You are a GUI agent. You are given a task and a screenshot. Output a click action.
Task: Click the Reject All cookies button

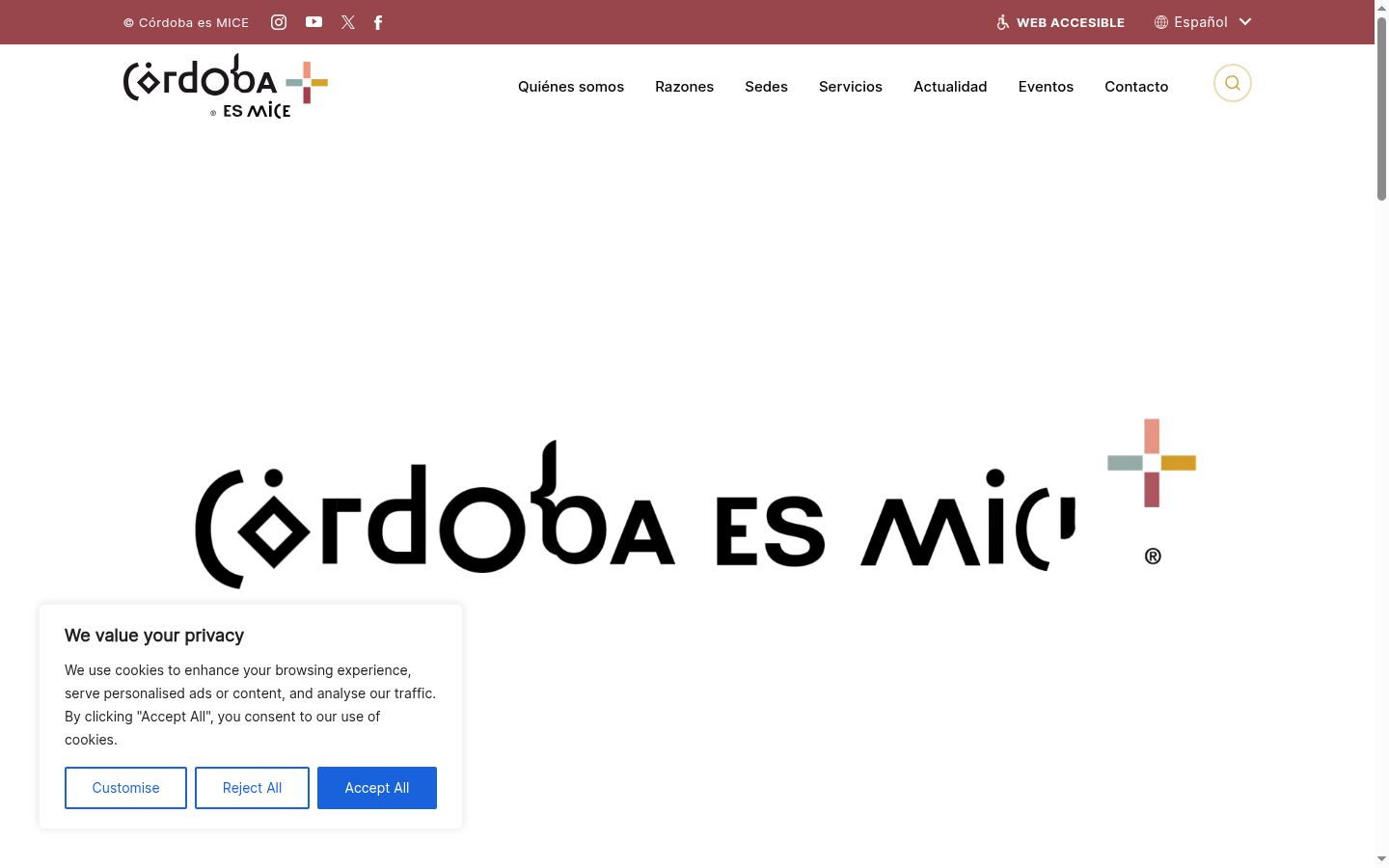tap(252, 788)
